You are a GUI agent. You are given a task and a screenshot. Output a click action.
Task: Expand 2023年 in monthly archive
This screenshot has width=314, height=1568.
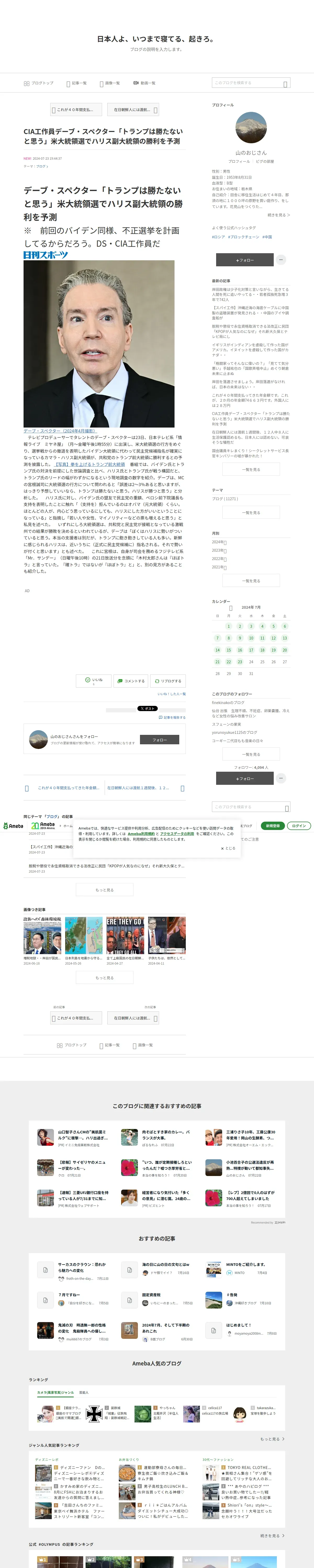pos(219,550)
